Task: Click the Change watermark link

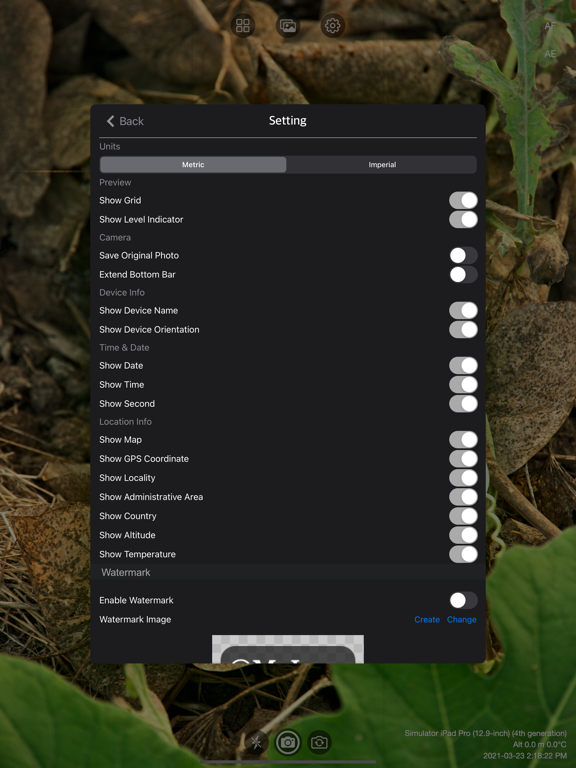Action: pos(461,620)
